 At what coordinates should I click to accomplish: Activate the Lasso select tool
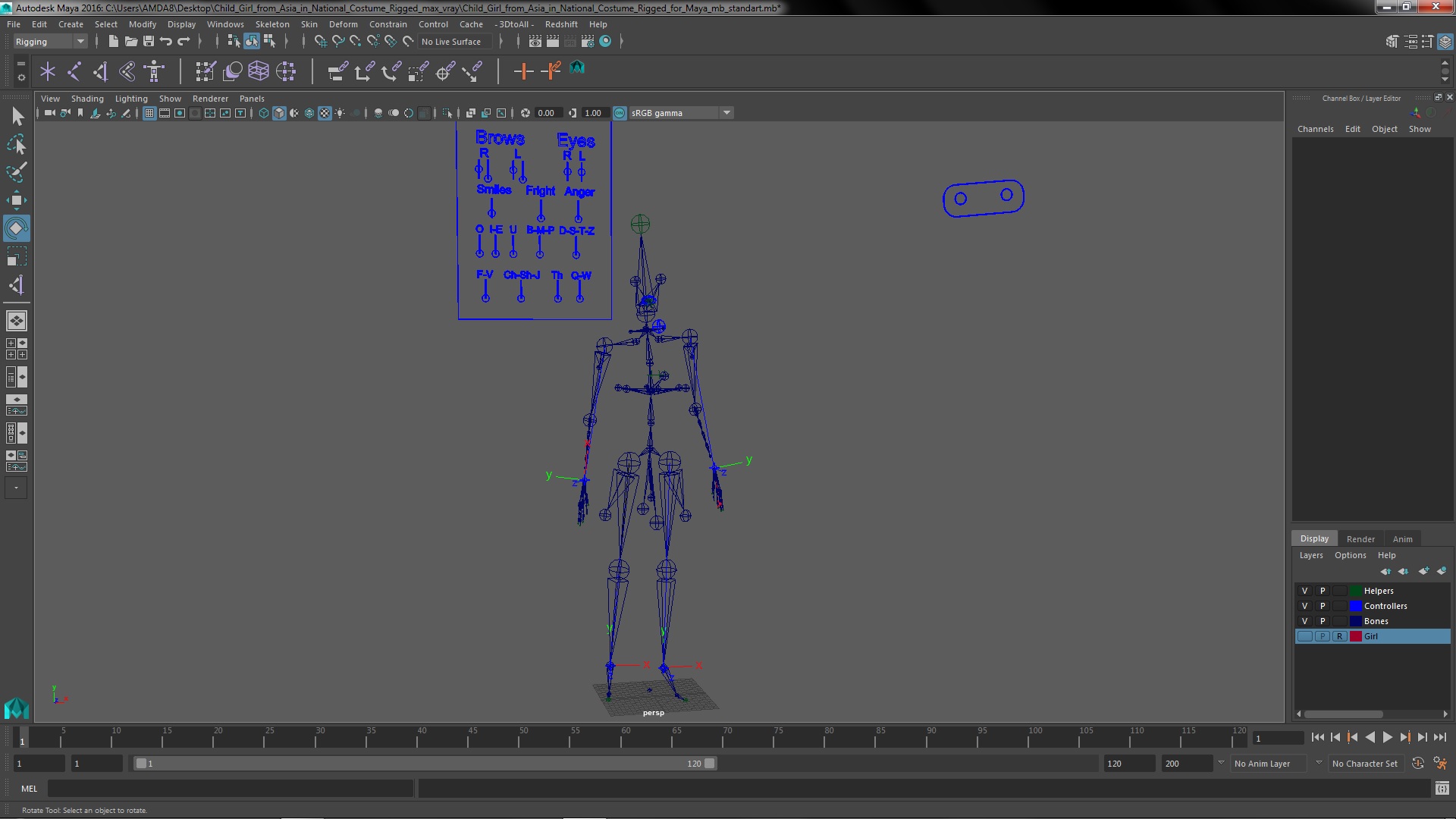tap(17, 144)
